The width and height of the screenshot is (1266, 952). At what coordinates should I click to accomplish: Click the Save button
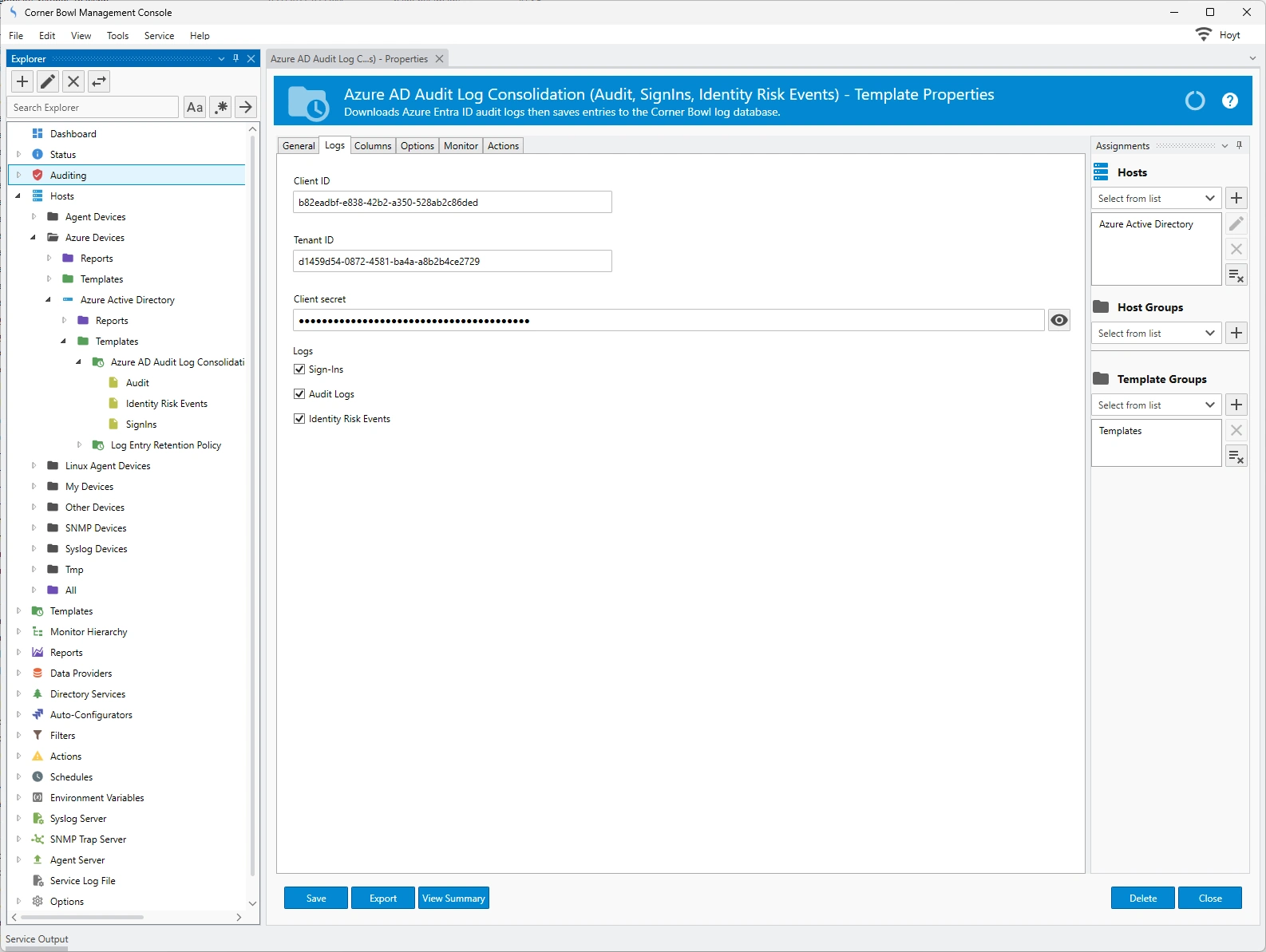coord(316,899)
